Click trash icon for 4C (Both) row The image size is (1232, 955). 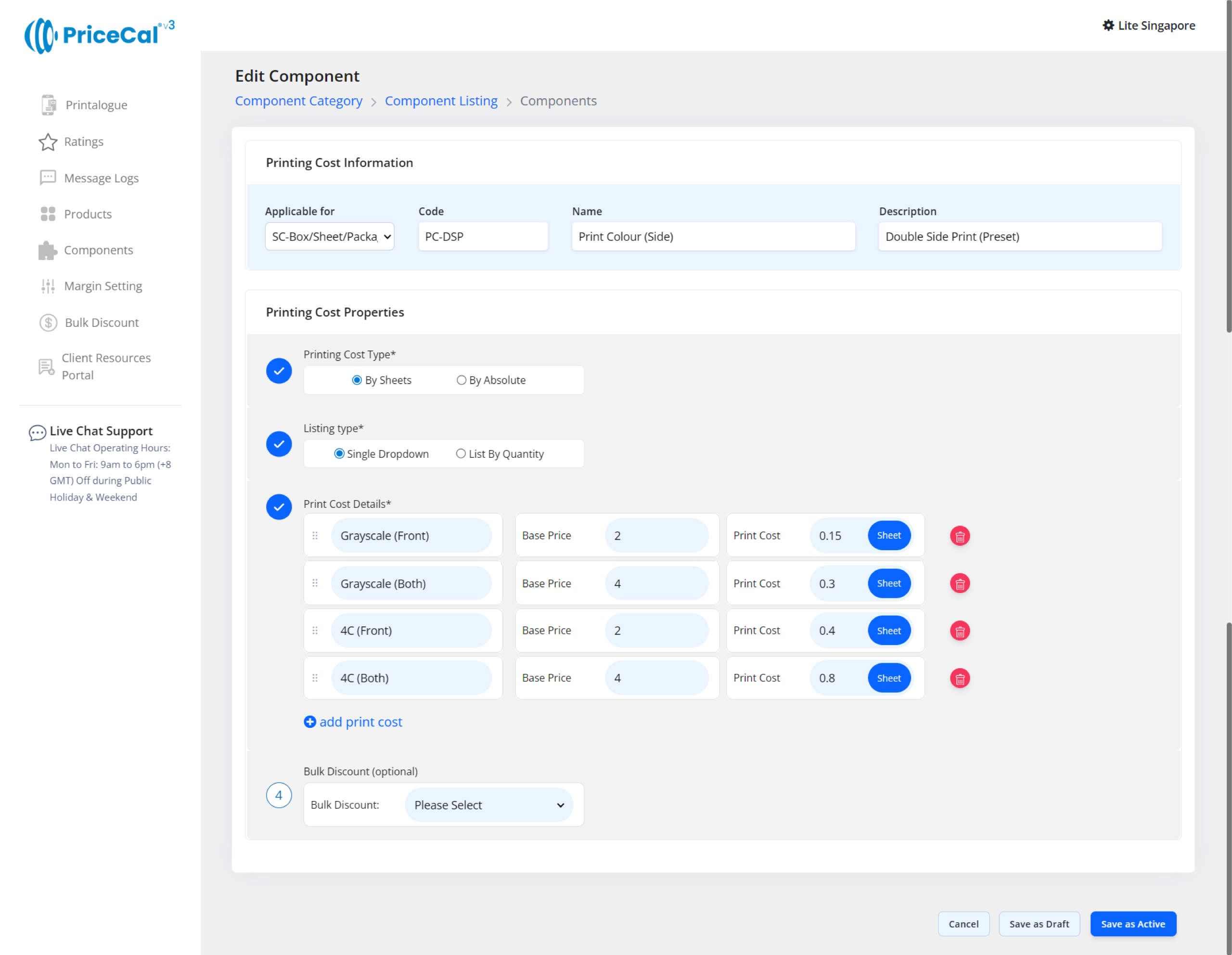959,678
